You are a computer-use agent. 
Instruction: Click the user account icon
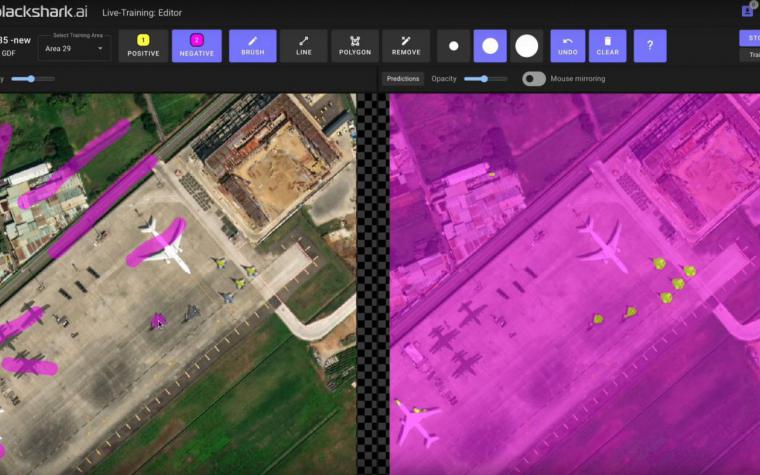coord(748,10)
